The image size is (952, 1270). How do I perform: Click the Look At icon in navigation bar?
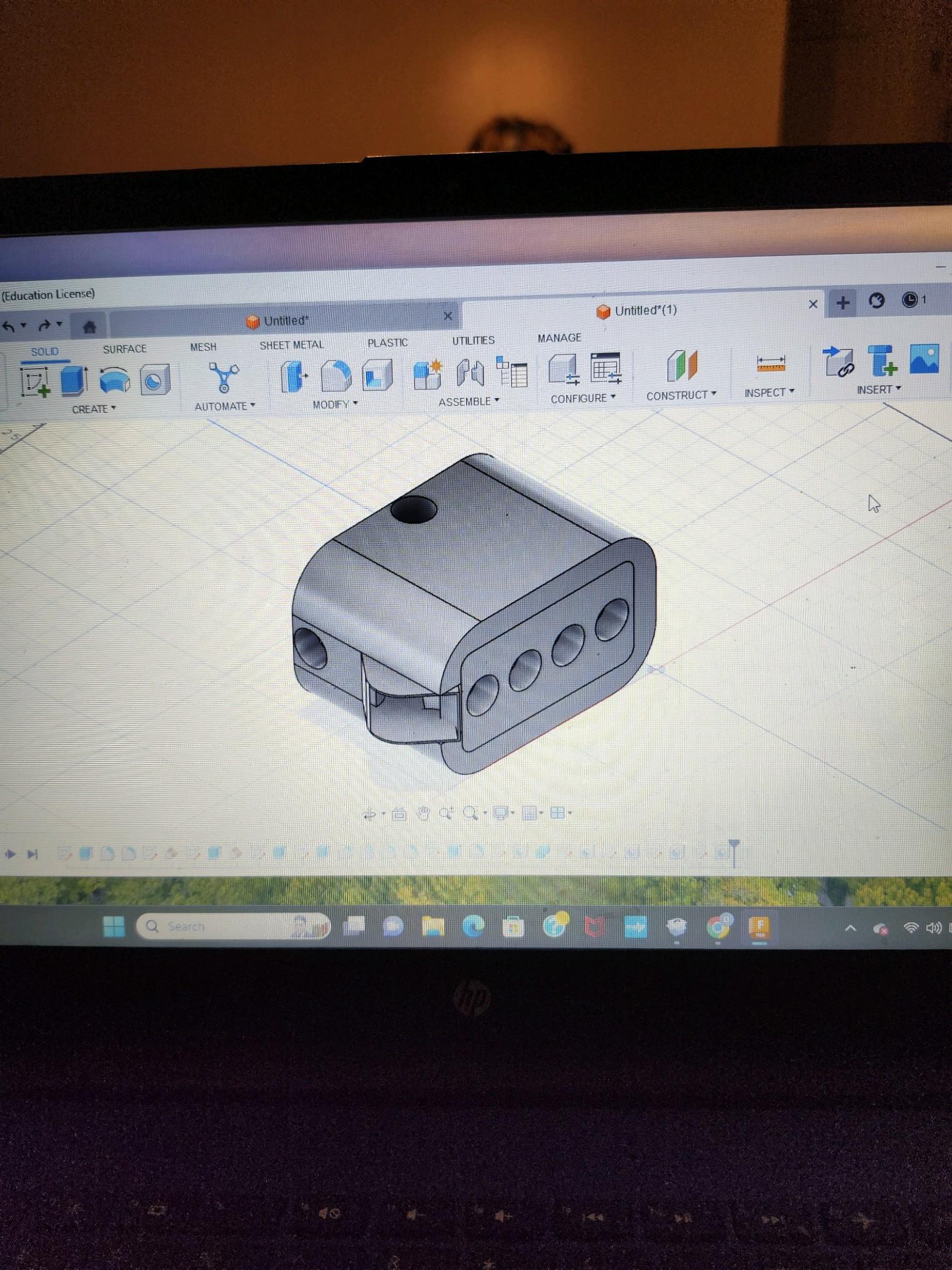tap(399, 814)
